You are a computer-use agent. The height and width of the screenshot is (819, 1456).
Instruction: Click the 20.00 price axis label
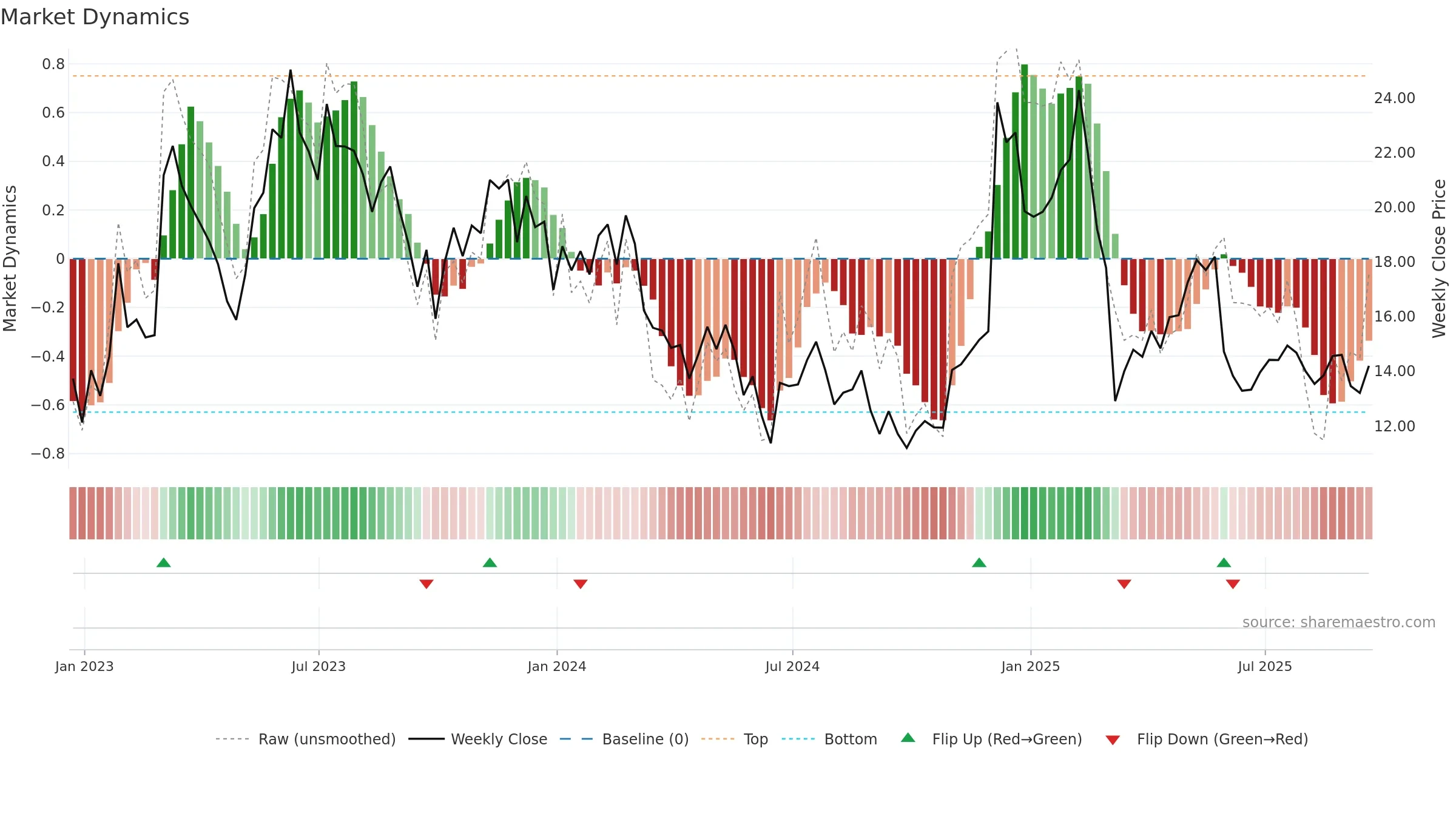(x=1395, y=207)
